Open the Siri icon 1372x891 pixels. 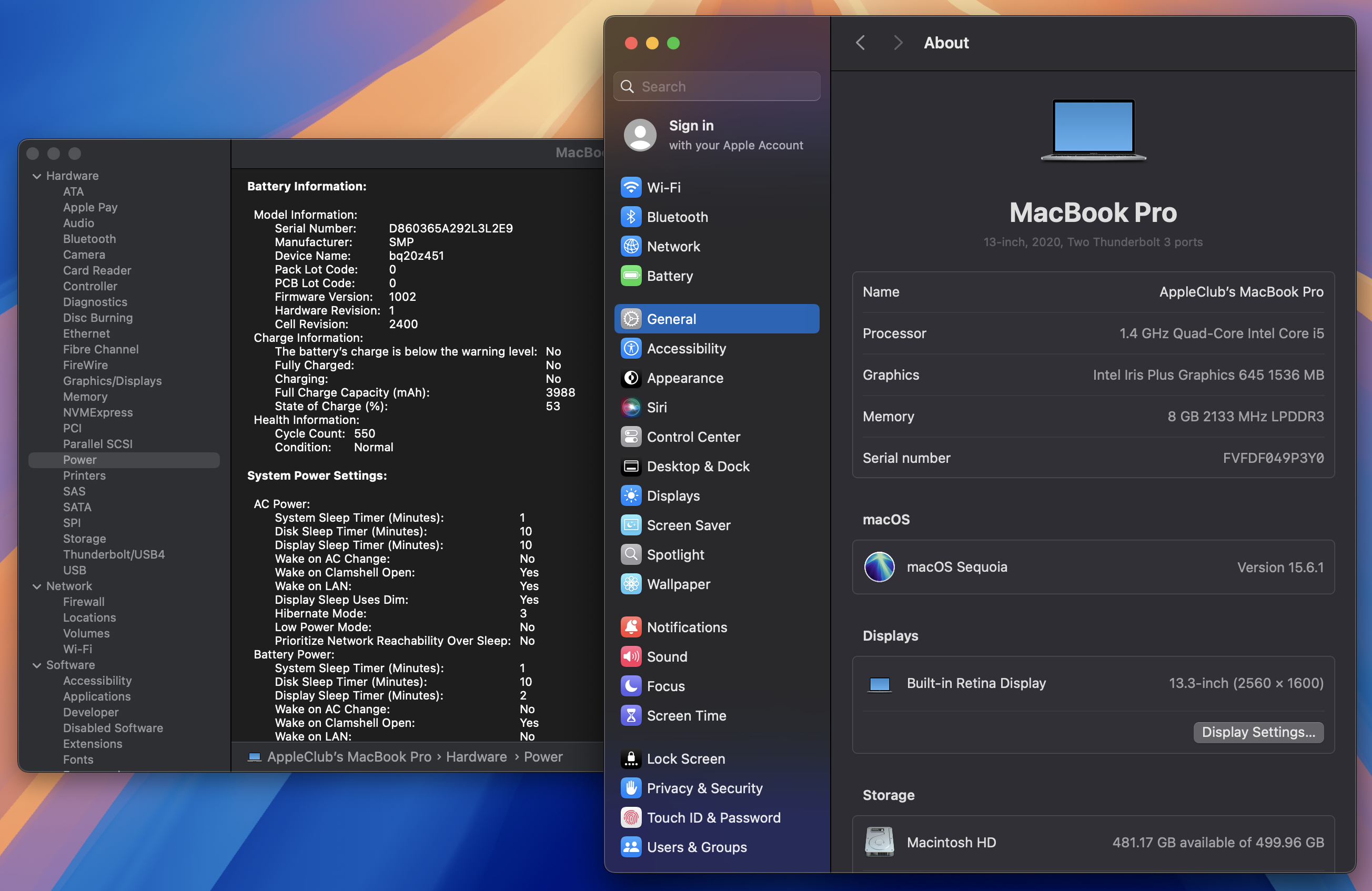[x=631, y=407]
